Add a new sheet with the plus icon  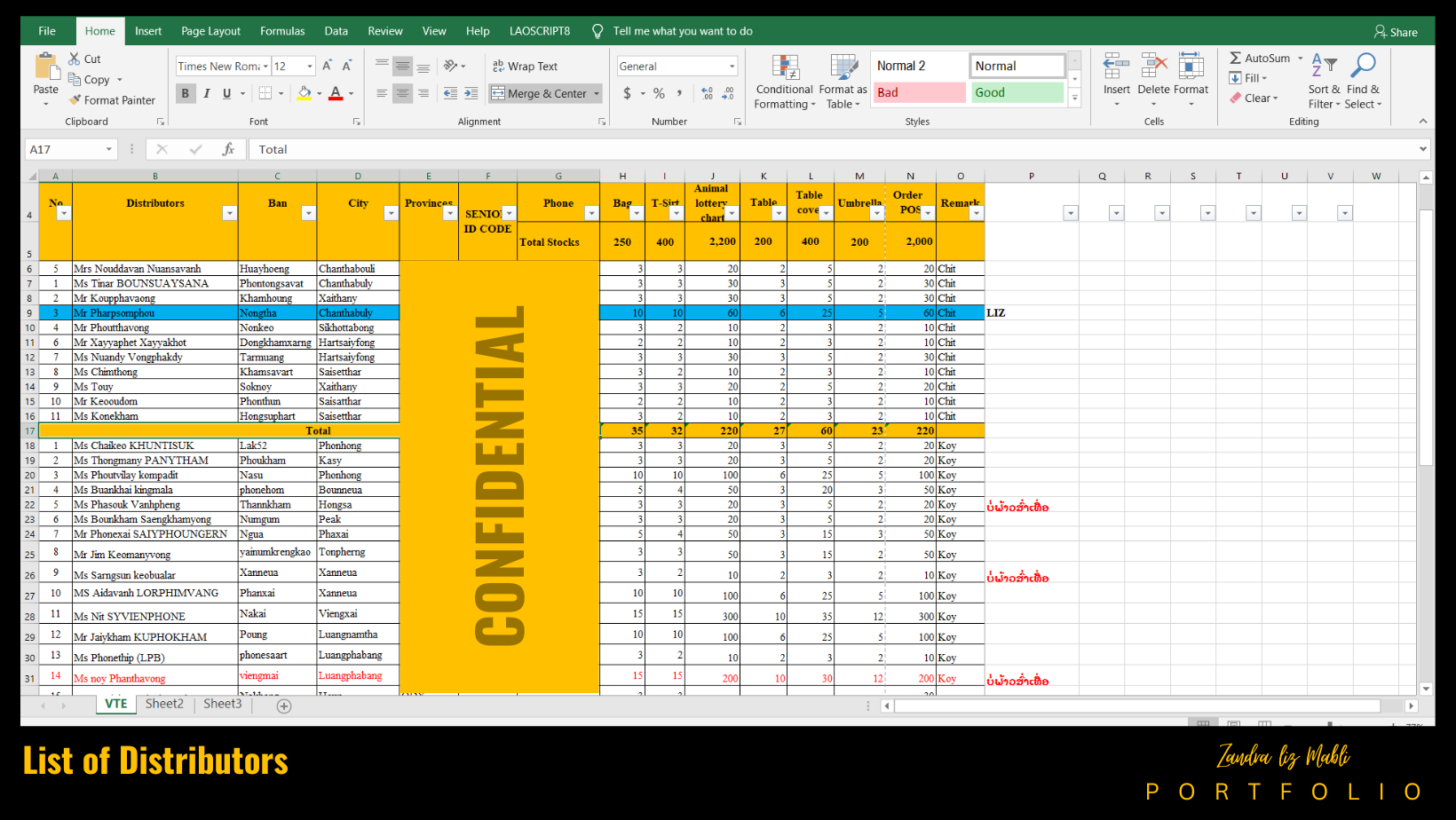[x=284, y=706]
